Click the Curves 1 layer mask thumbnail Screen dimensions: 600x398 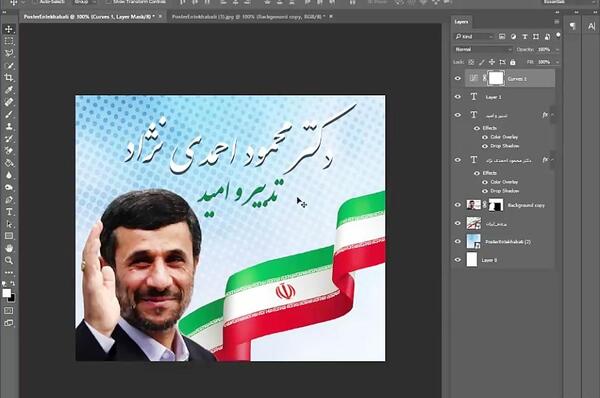[496, 78]
